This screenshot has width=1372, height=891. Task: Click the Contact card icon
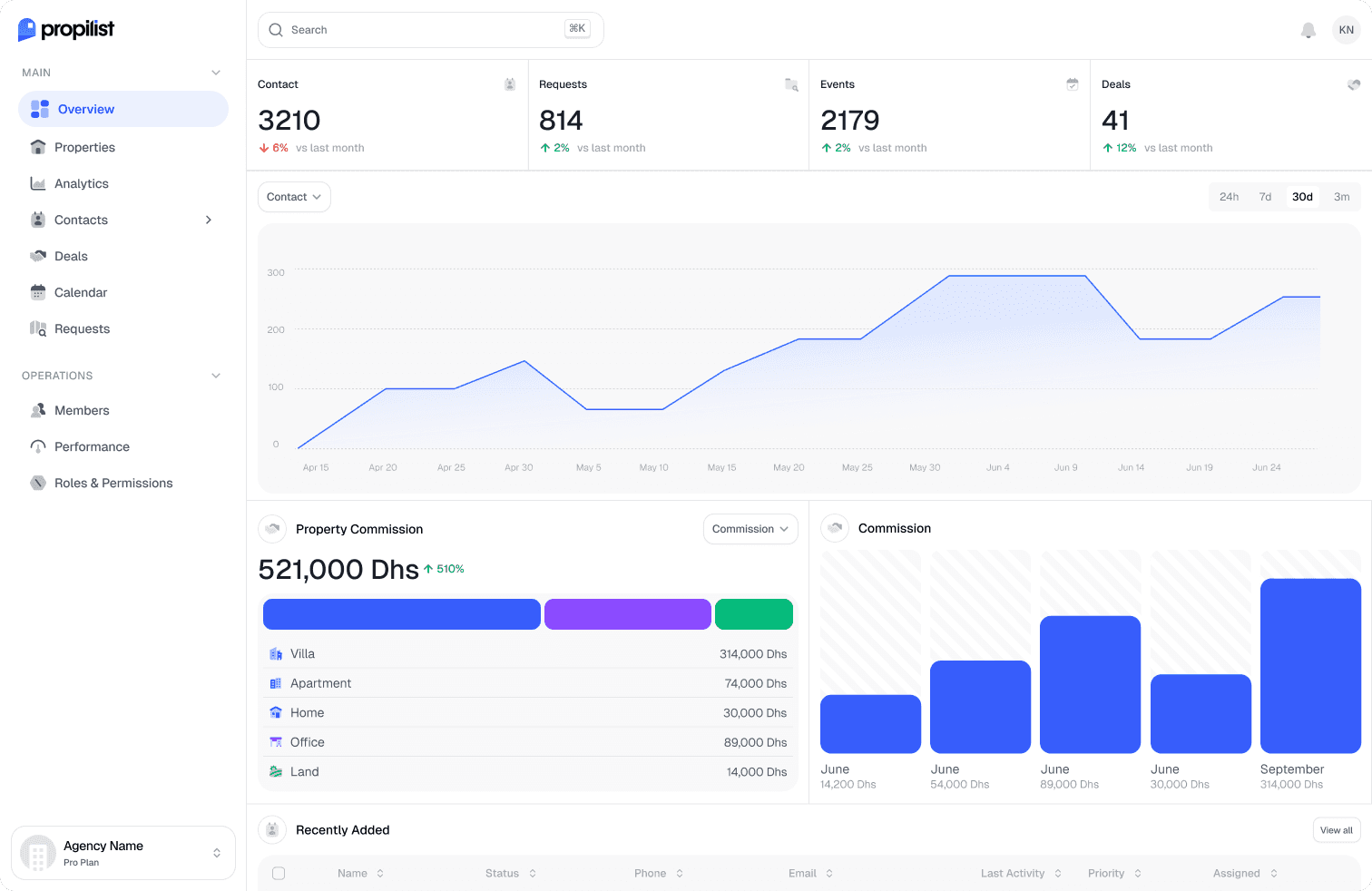[510, 84]
